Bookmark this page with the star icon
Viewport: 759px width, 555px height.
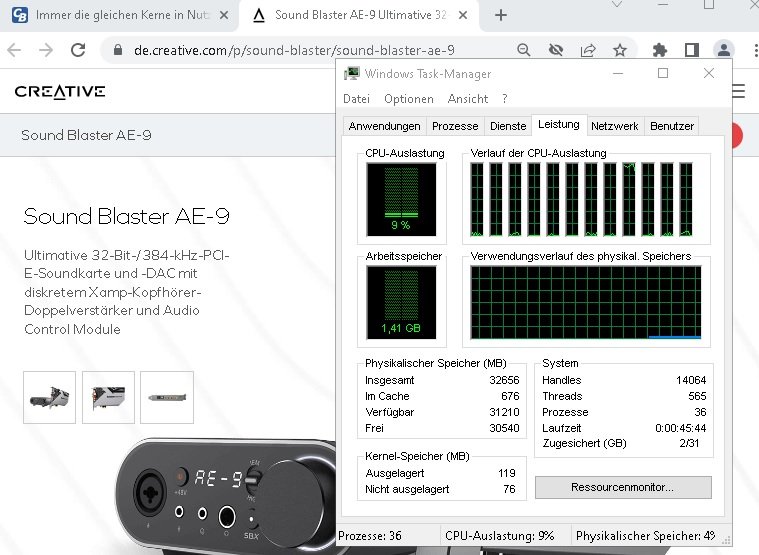point(620,50)
